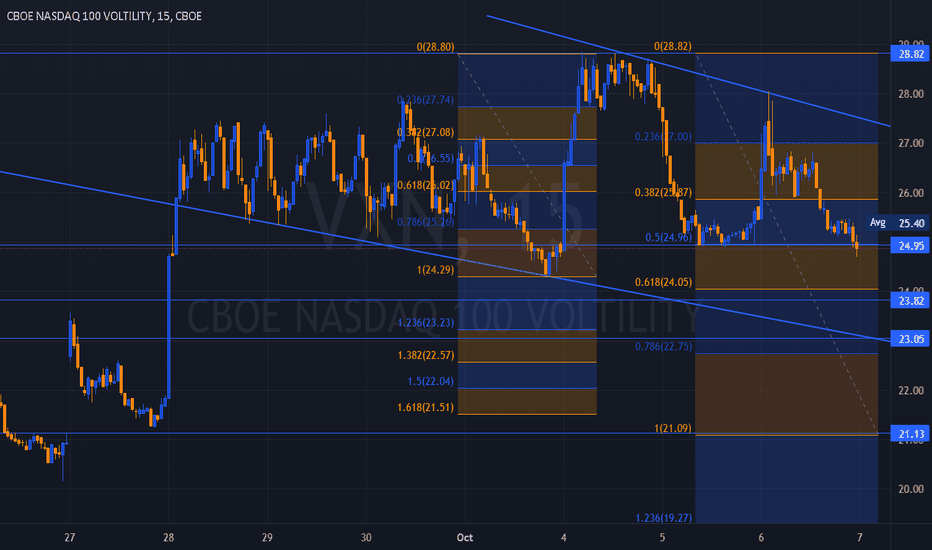Select the Fibonacci label 1(24.29)
This screenshot has width=932, height=550.
435,270
